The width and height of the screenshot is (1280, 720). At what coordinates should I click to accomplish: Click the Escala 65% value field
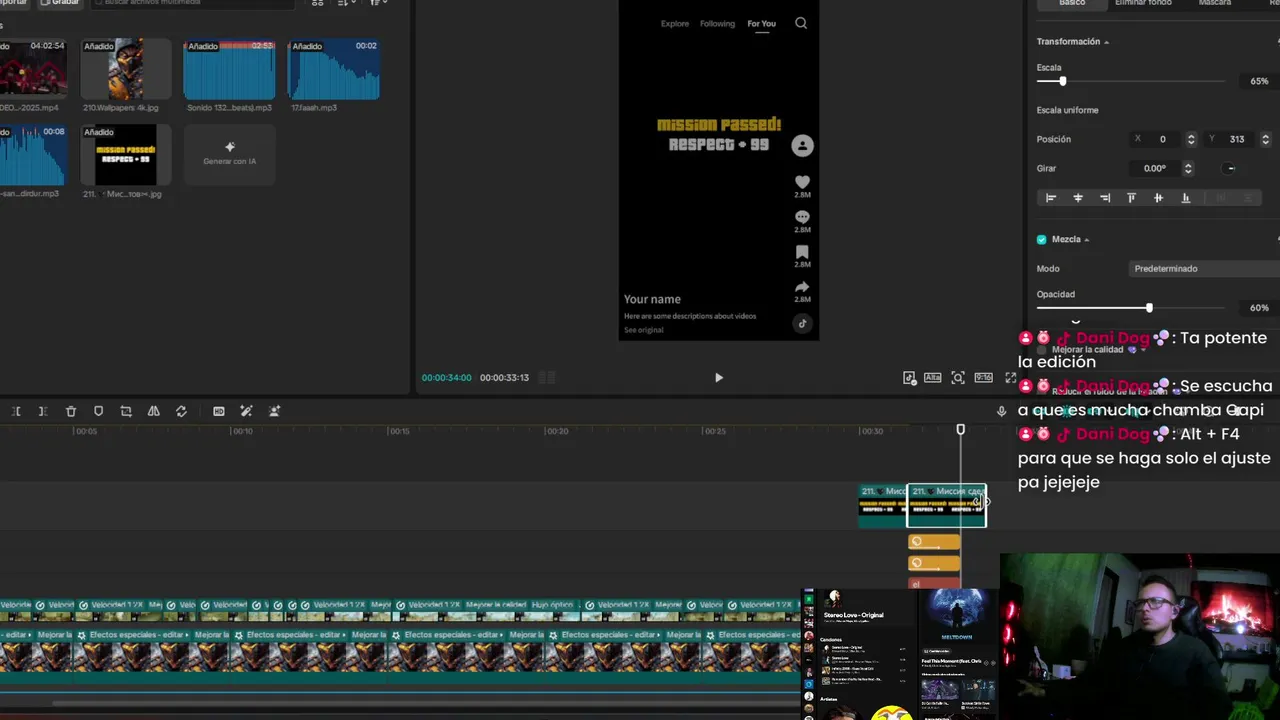click(1259, 81)
